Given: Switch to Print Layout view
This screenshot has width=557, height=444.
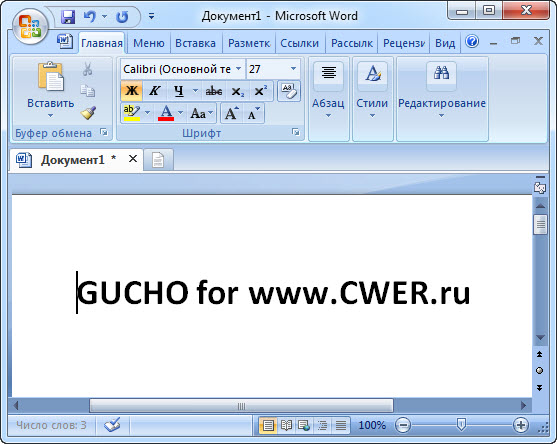Looking at the screenshot, I should click(268, 425).
